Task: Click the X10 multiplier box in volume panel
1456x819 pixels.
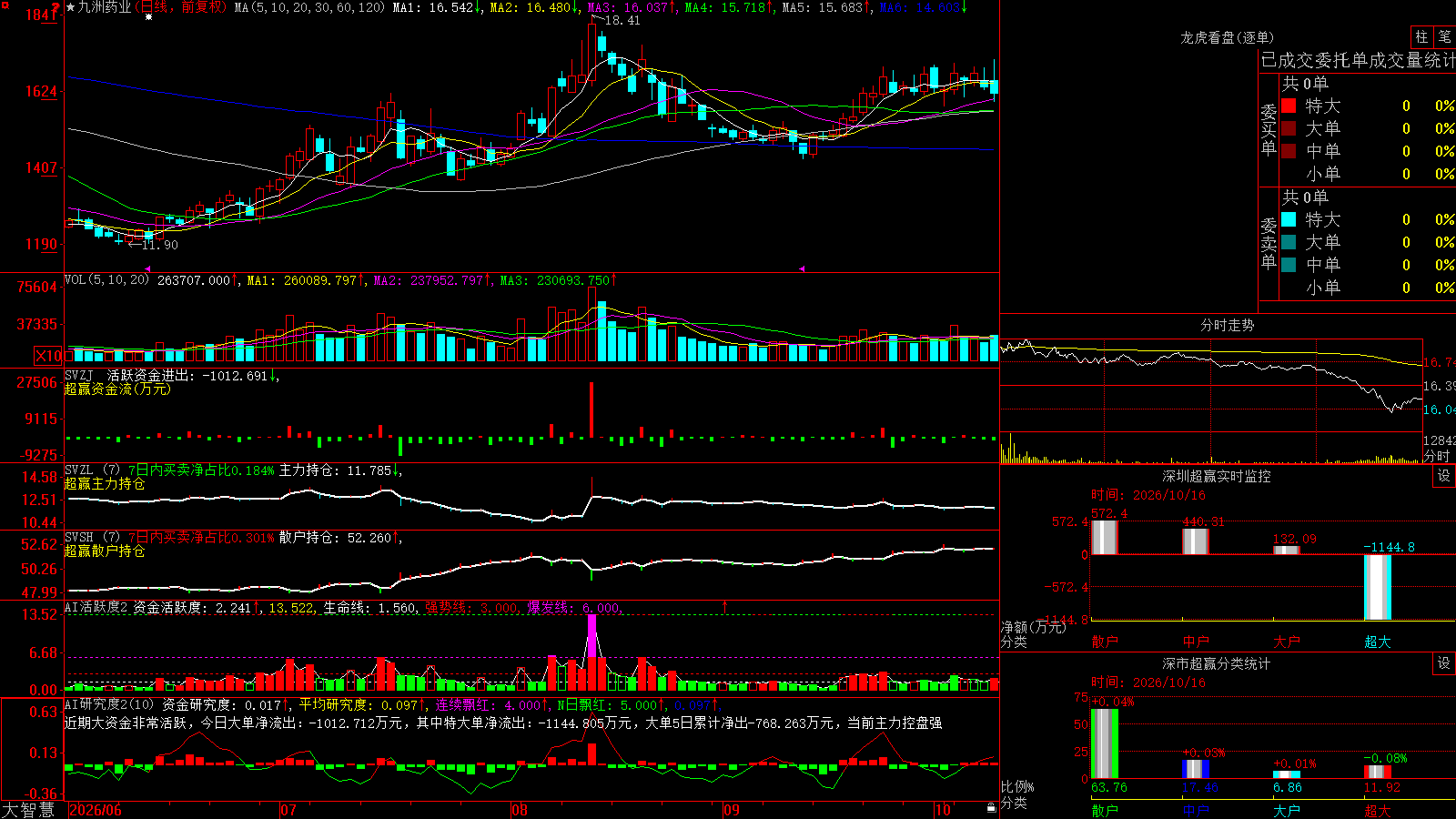Action: tap(48, 356)
